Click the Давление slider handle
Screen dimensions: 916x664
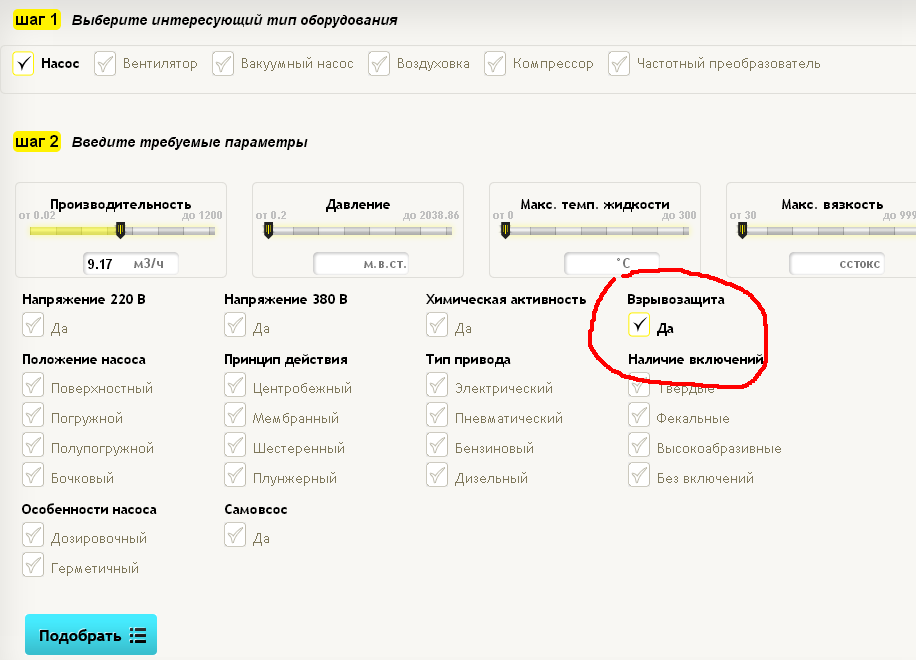[x=268, y=231]
